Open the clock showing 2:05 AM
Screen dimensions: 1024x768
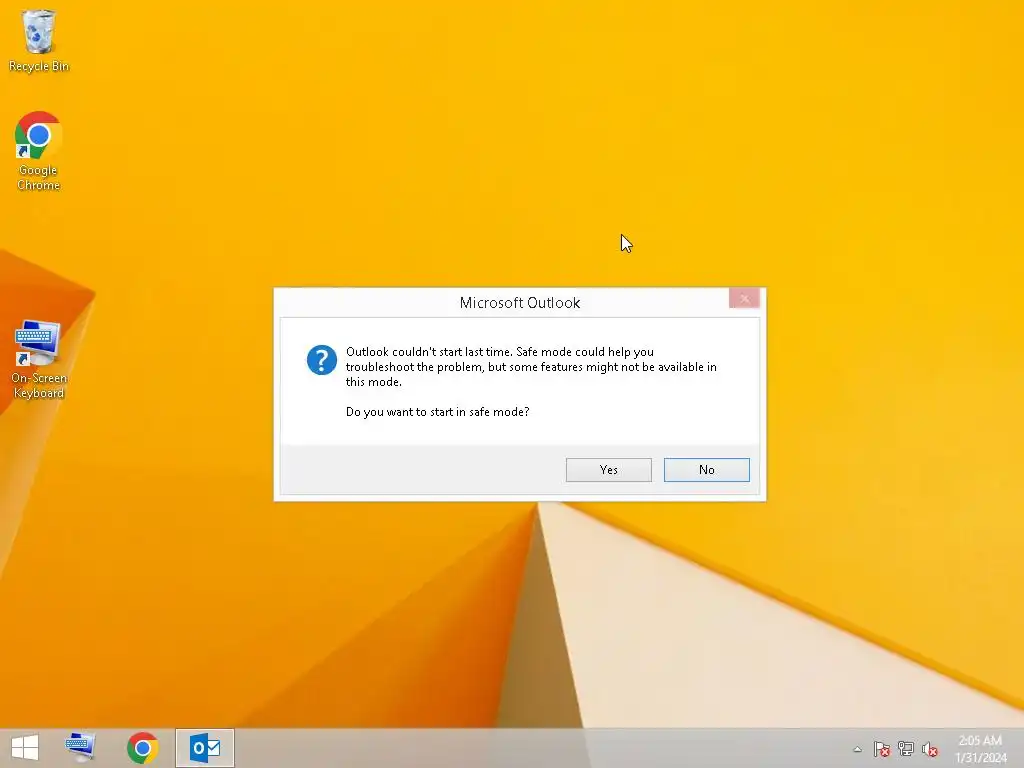point(980,748)
